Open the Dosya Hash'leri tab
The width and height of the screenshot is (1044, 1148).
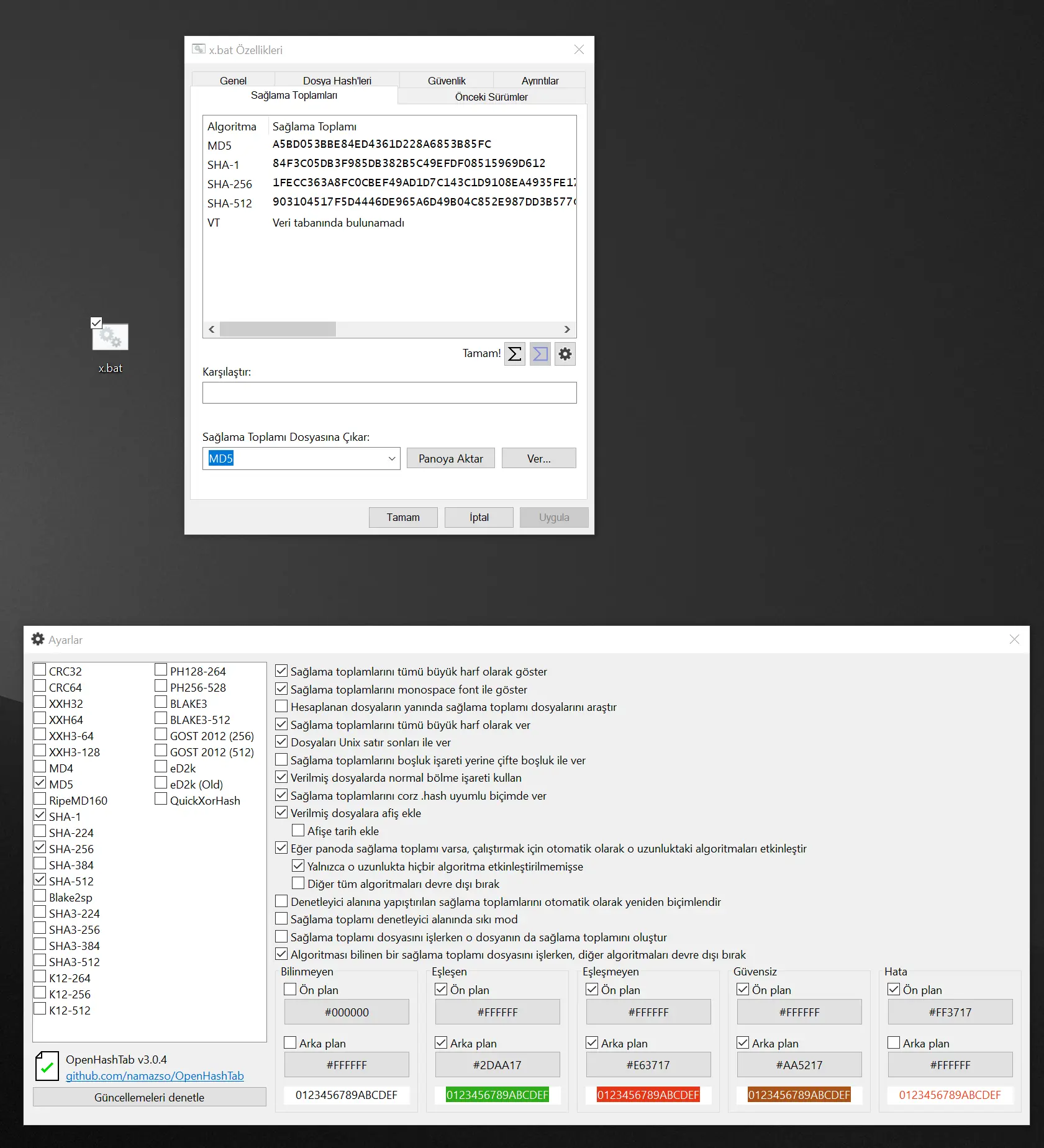[x=337, y=80]
